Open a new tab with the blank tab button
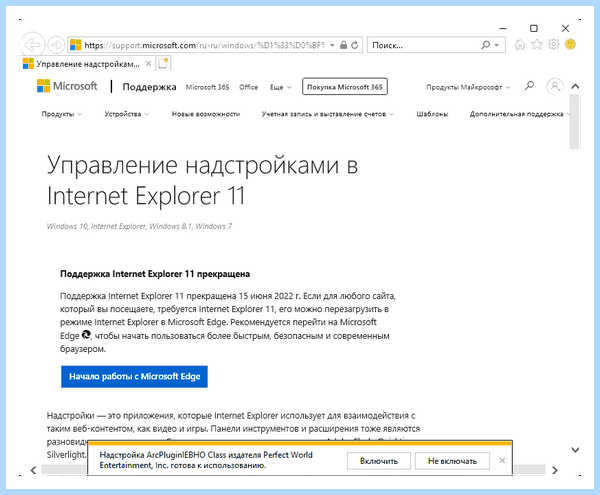 pos(163,64)
